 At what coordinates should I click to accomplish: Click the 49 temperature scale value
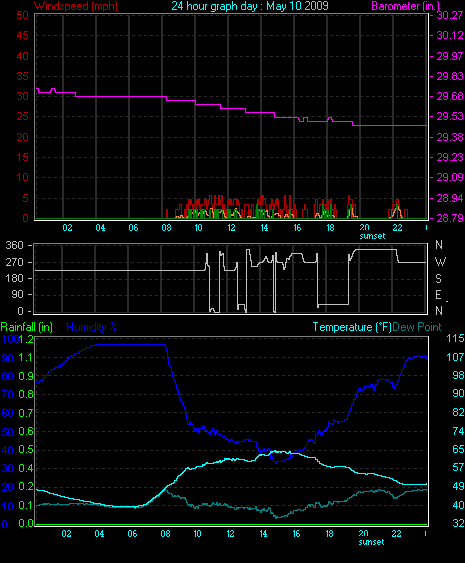click(458, 486)
